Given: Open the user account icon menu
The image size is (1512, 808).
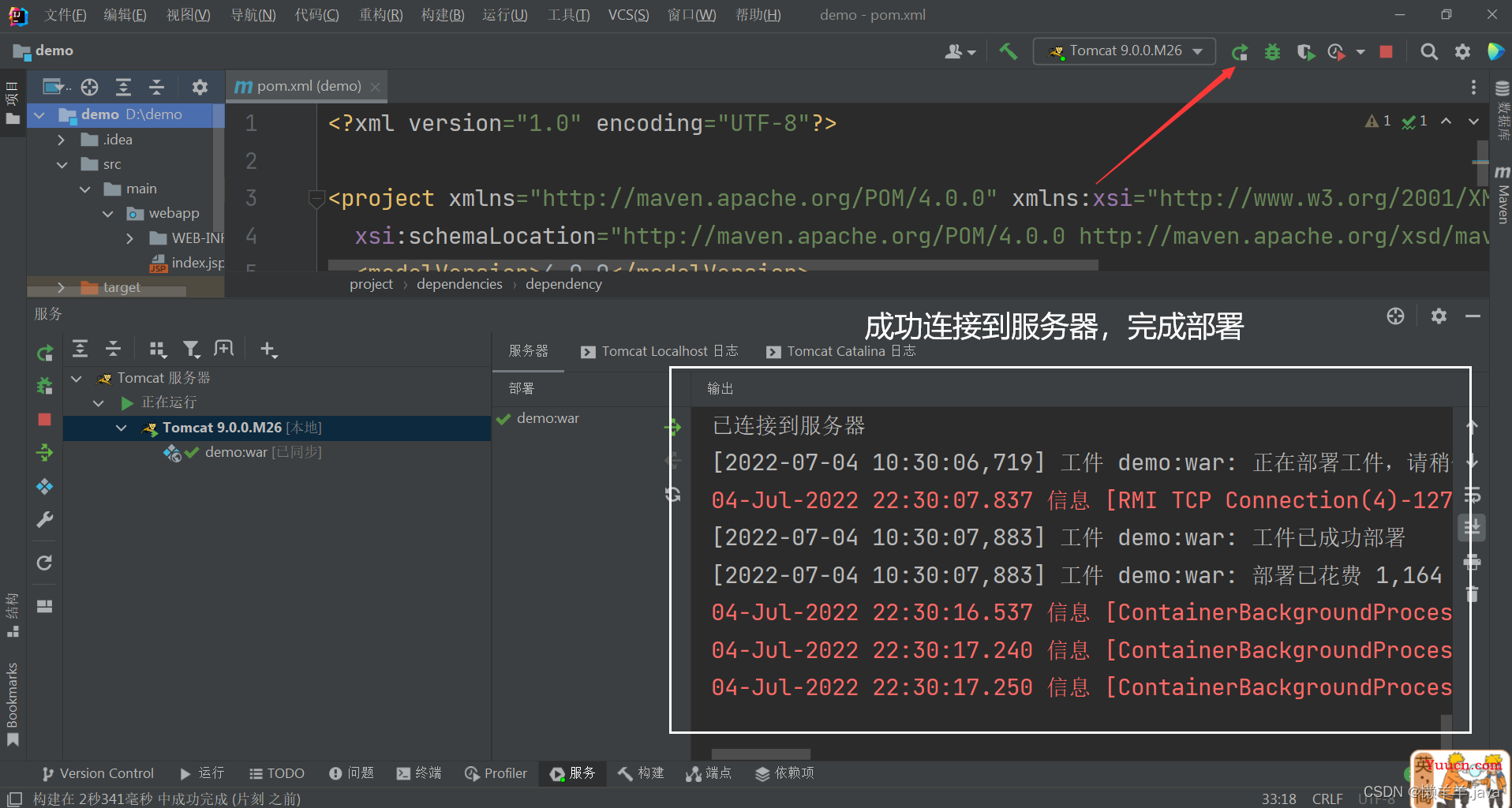Looking at the screenshot, I should tap(960, 52).
